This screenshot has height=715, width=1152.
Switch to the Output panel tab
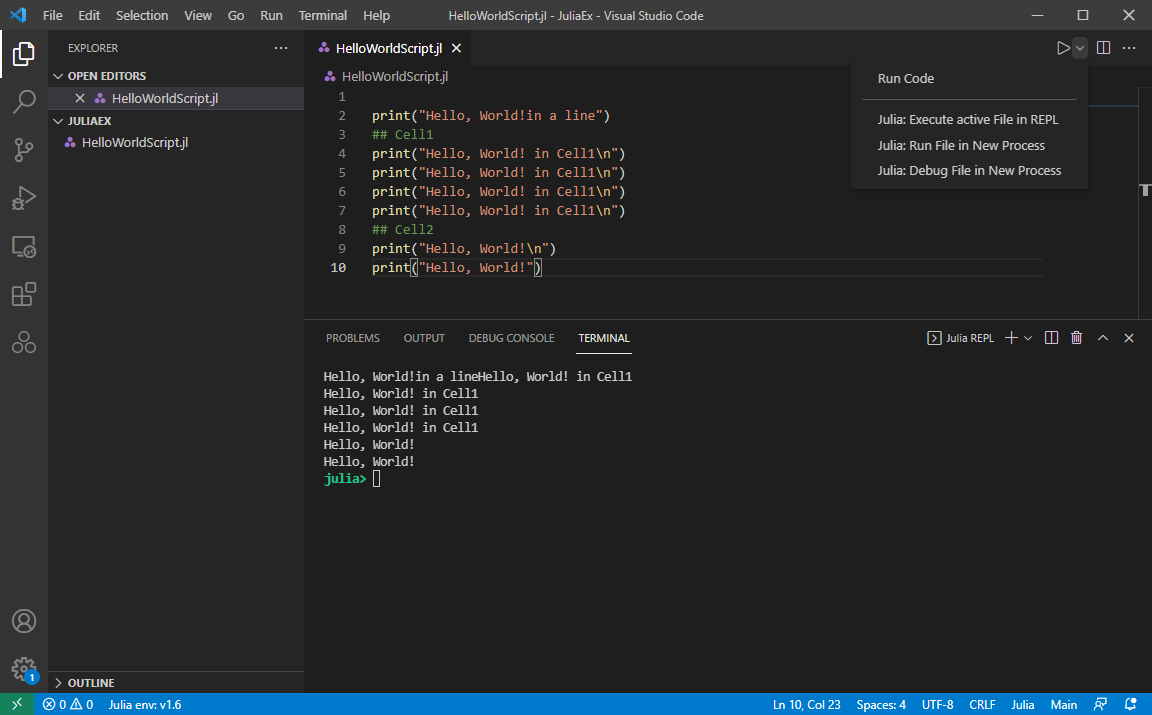point(424,338)
